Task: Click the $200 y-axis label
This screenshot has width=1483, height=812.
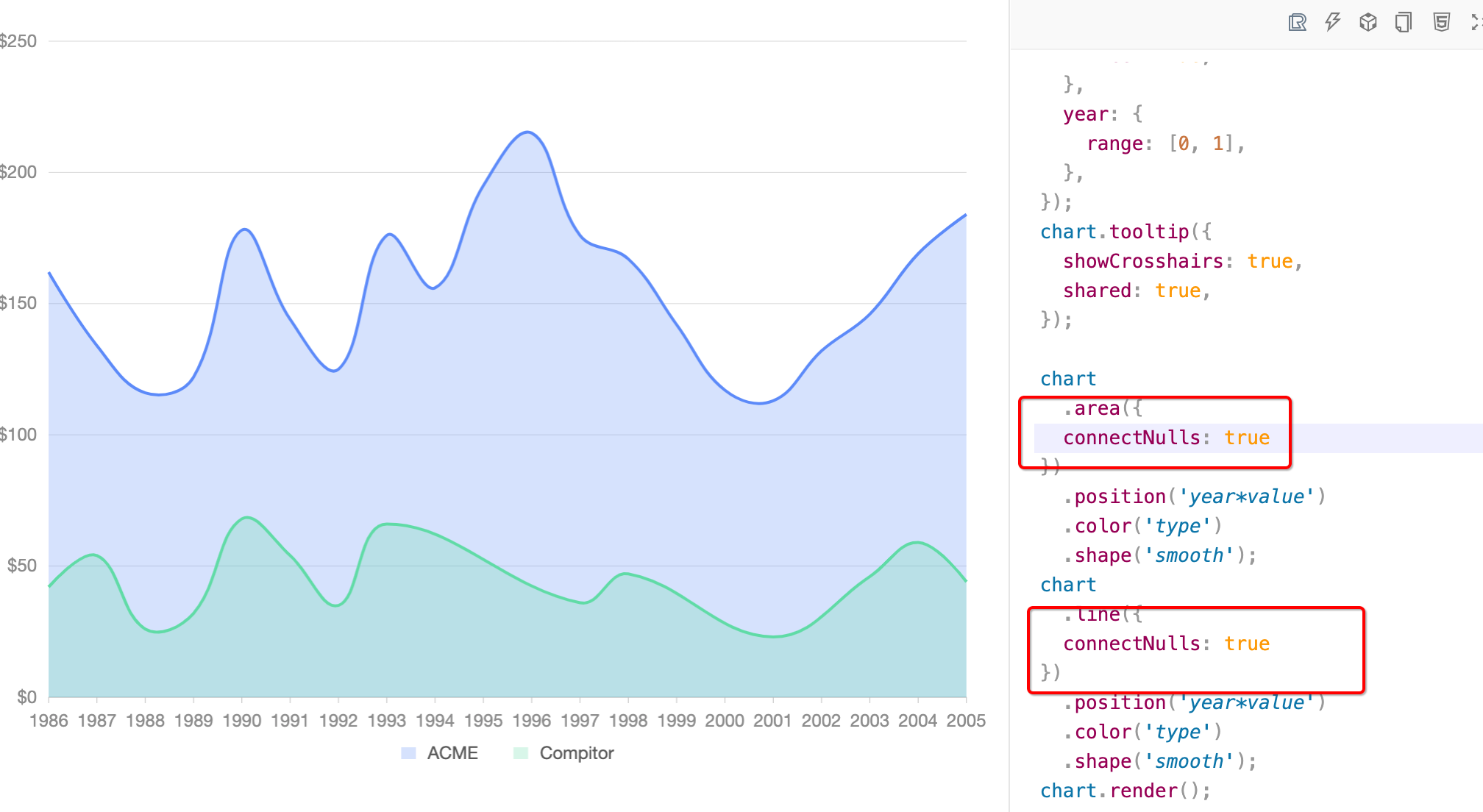Action: coord(18,172)
